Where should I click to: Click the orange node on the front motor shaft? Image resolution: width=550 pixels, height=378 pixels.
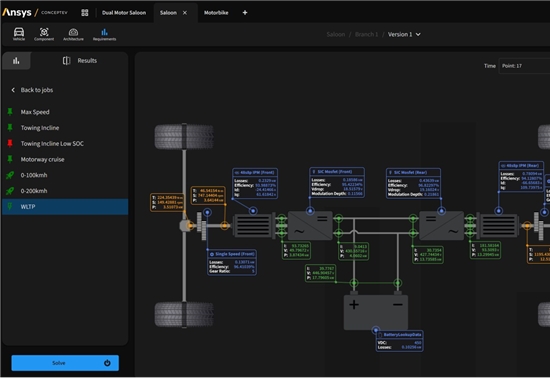click(x=224, y=225)
